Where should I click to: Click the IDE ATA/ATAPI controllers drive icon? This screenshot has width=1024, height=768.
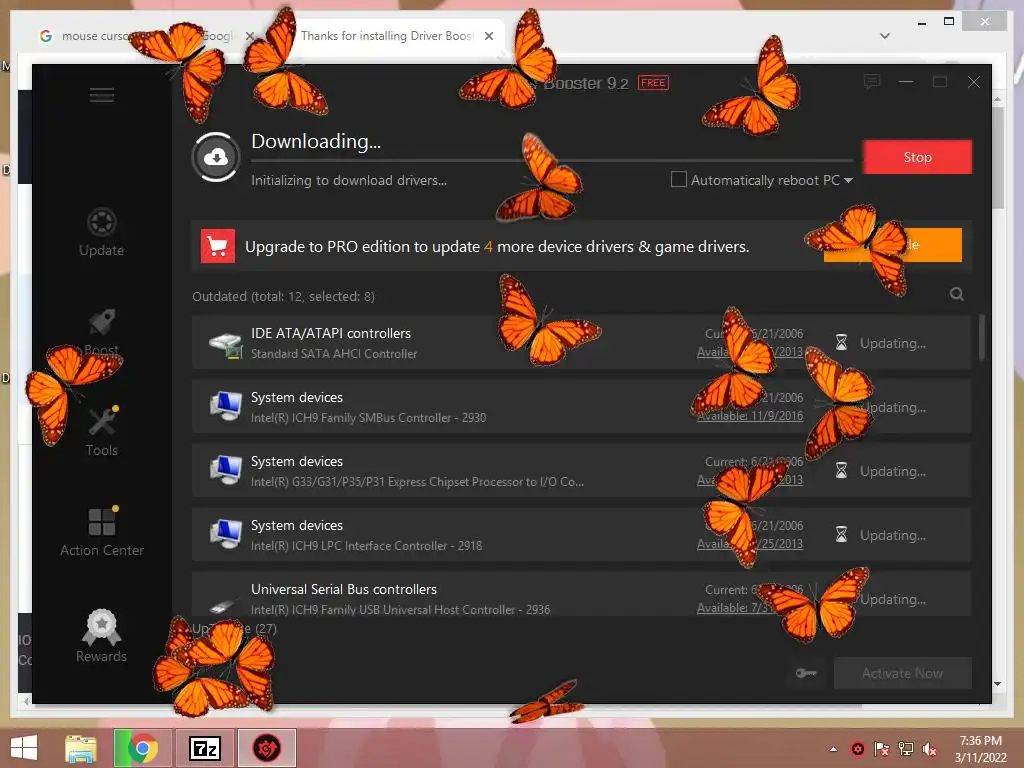(226, 344)
